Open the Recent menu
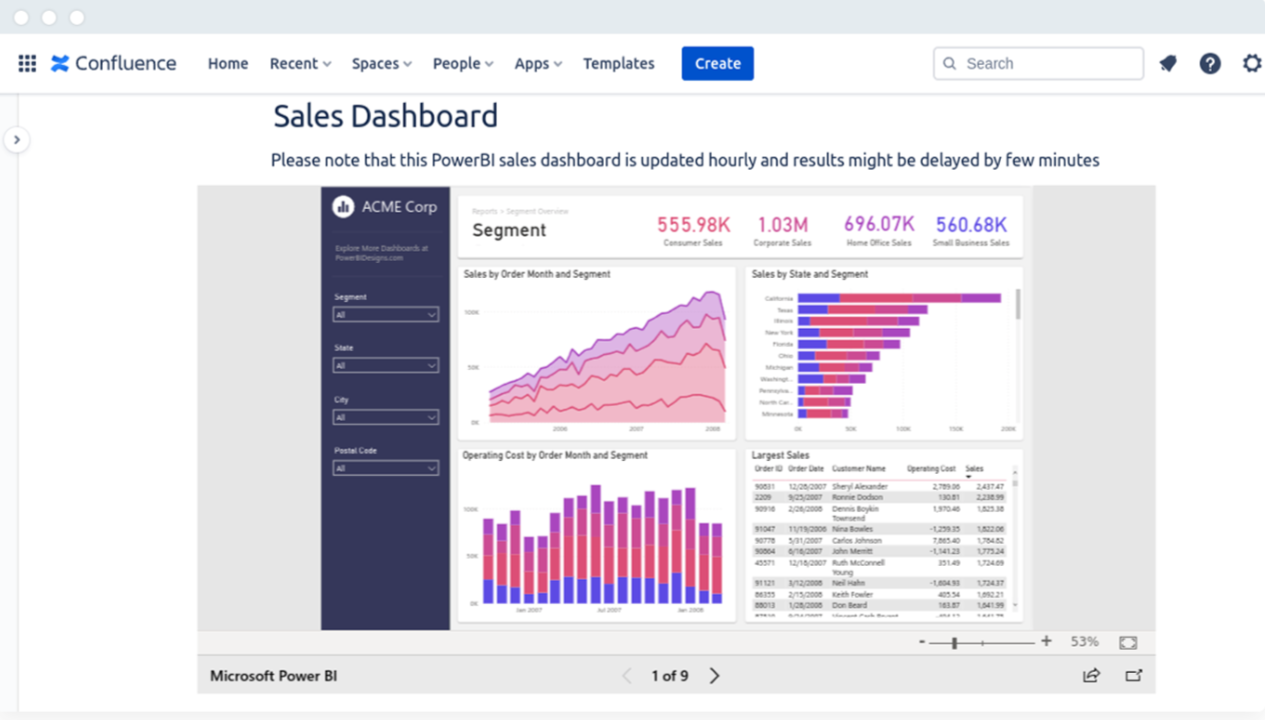 tap(299, 63)
